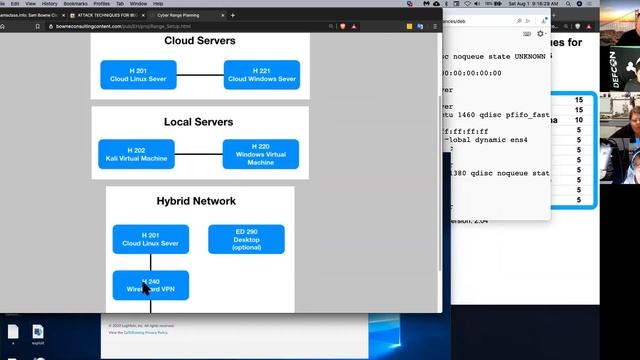Viewport: 640px width, 360px height.
Task: Click the date and time in menu bar
Action: [533, 3]
